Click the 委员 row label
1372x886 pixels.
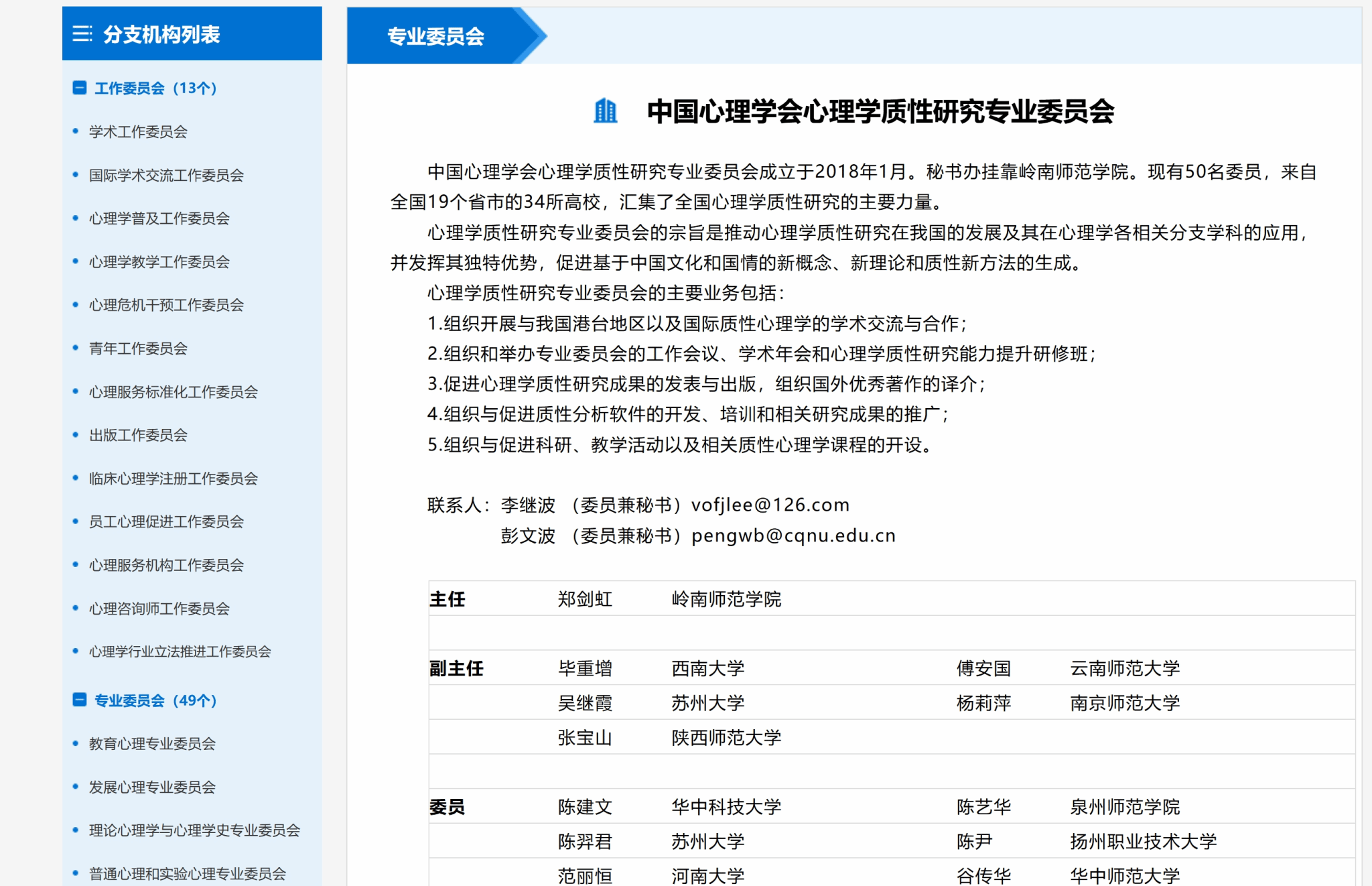click(447, 806)
